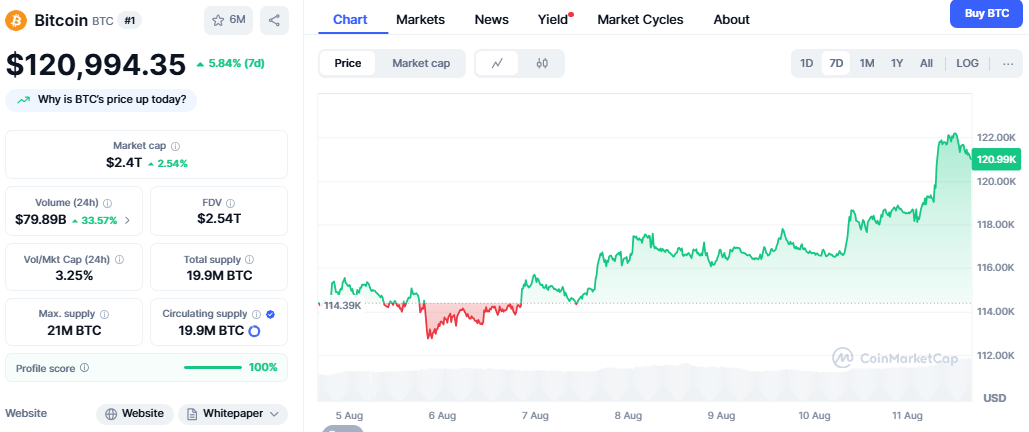Expand Volume (24h) details chevron

(x=127, y=221)
